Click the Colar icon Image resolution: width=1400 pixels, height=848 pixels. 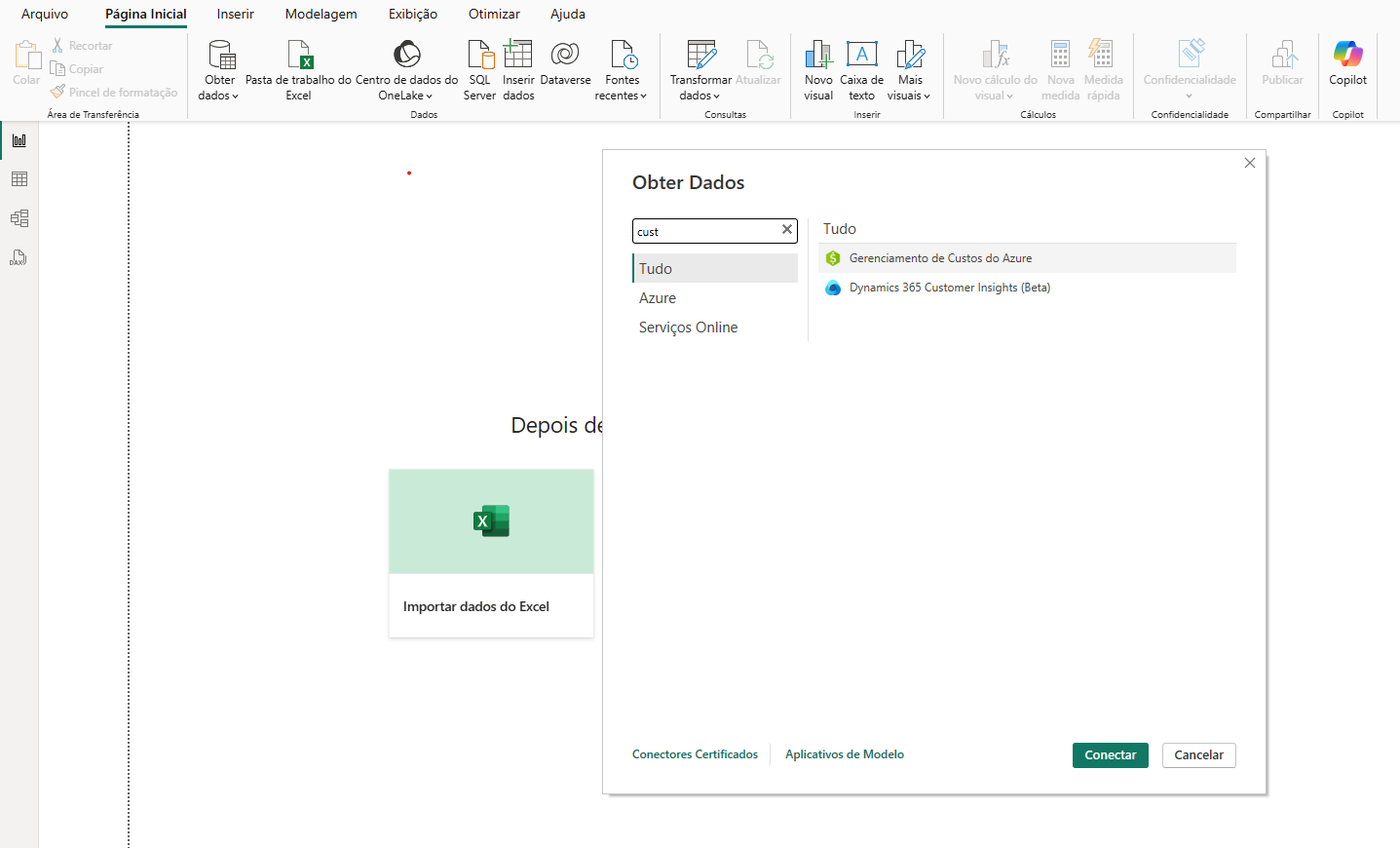click(26, 54)
